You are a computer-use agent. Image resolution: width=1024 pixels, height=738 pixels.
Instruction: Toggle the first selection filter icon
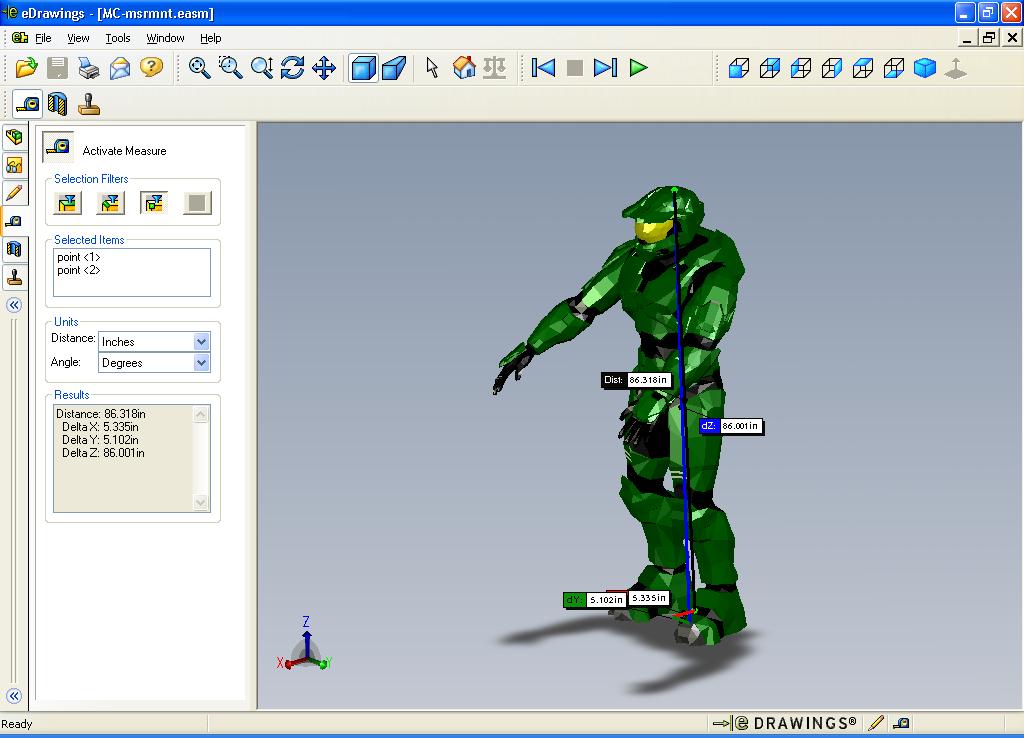click(x=68, y=203)
